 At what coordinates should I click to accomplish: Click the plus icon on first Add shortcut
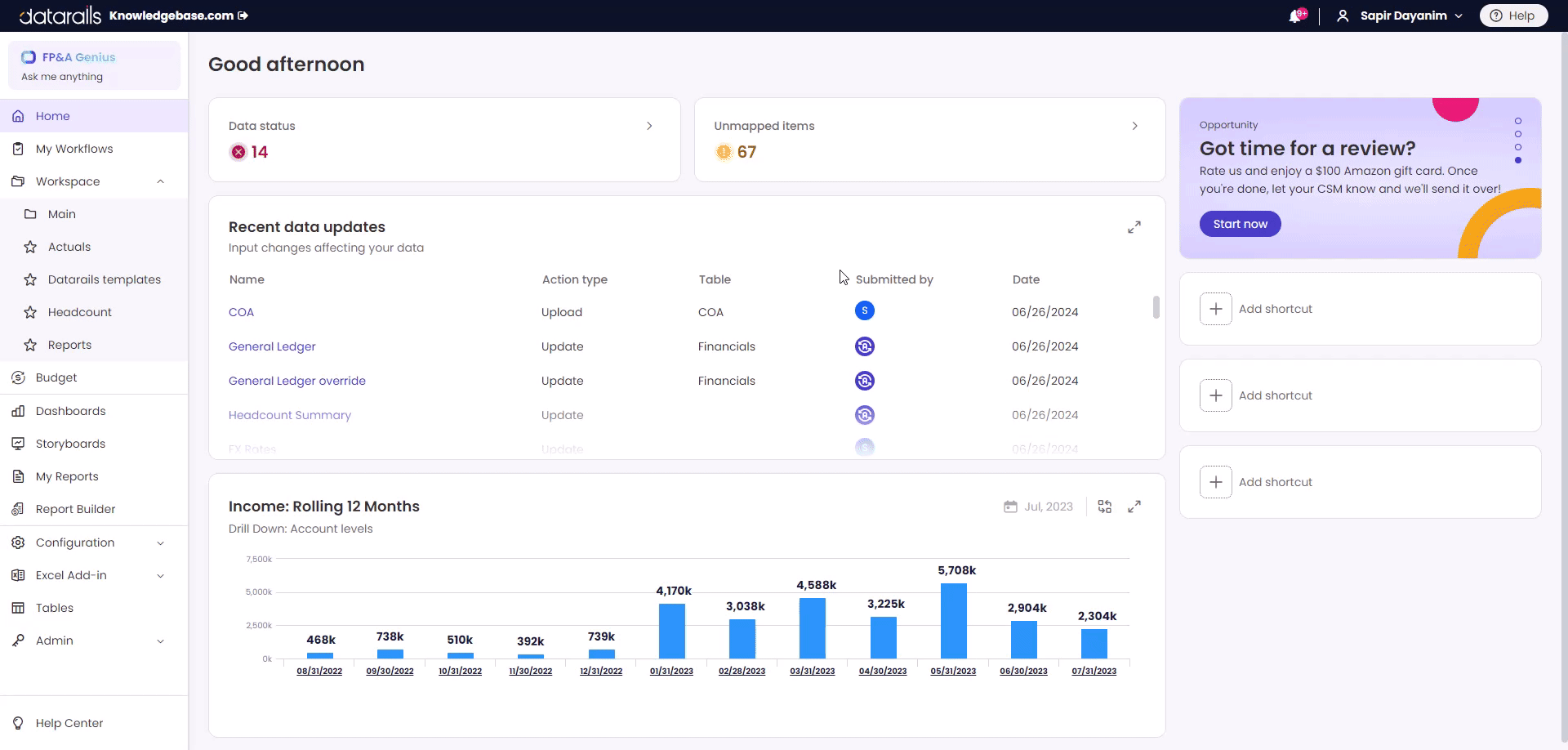(x=1215, y=309)
